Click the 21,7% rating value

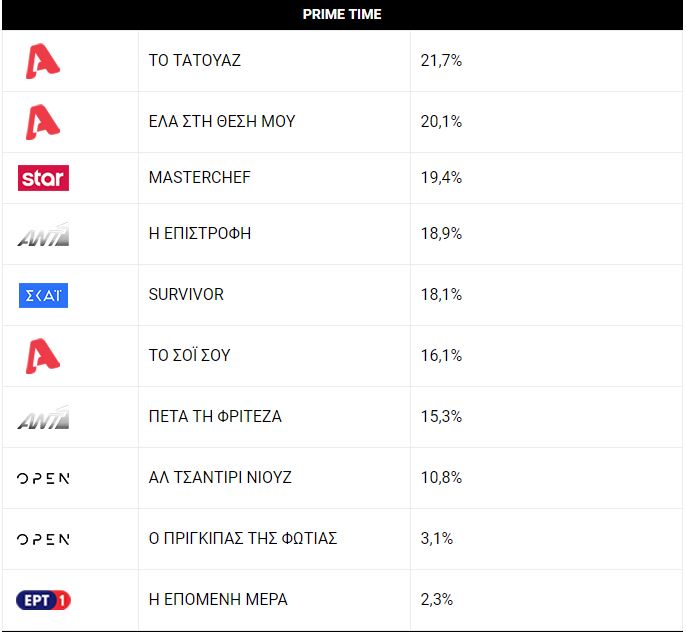pos(441,60)
